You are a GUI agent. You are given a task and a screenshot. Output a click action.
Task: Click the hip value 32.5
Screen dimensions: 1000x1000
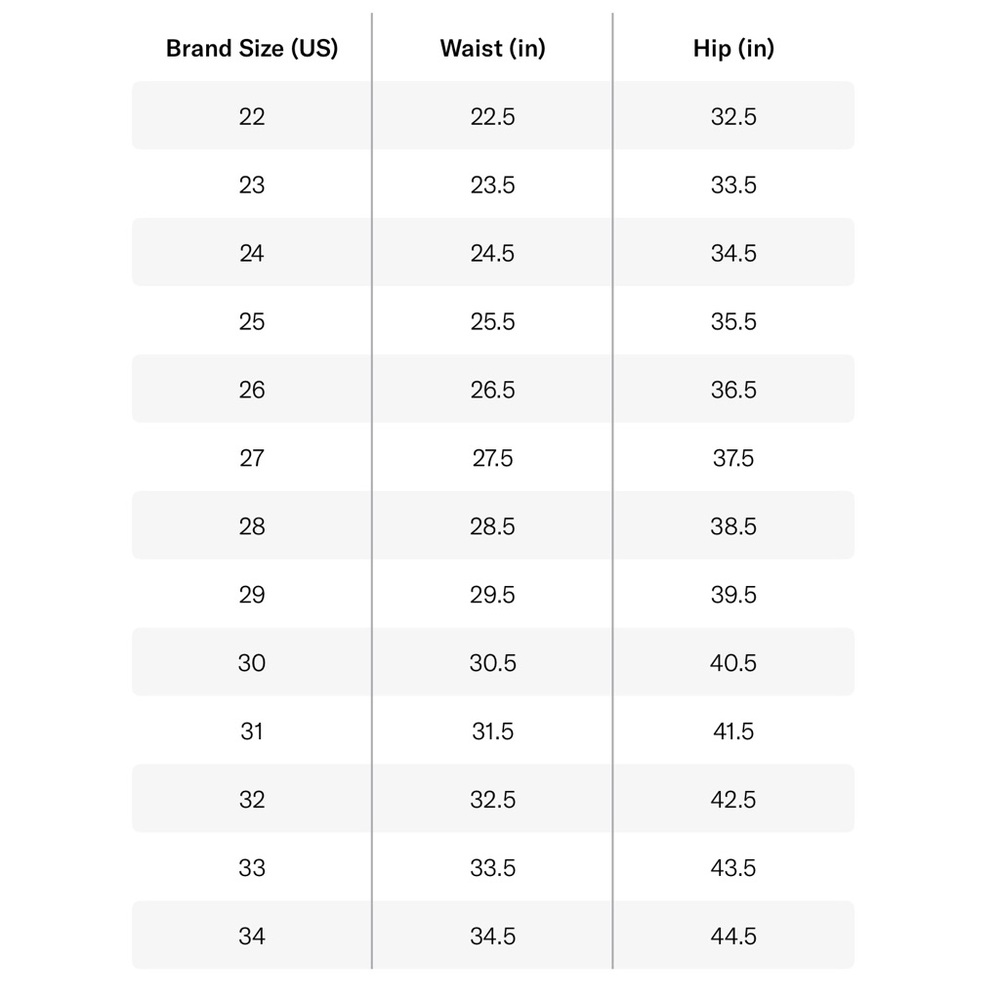[x=733, y=117]
